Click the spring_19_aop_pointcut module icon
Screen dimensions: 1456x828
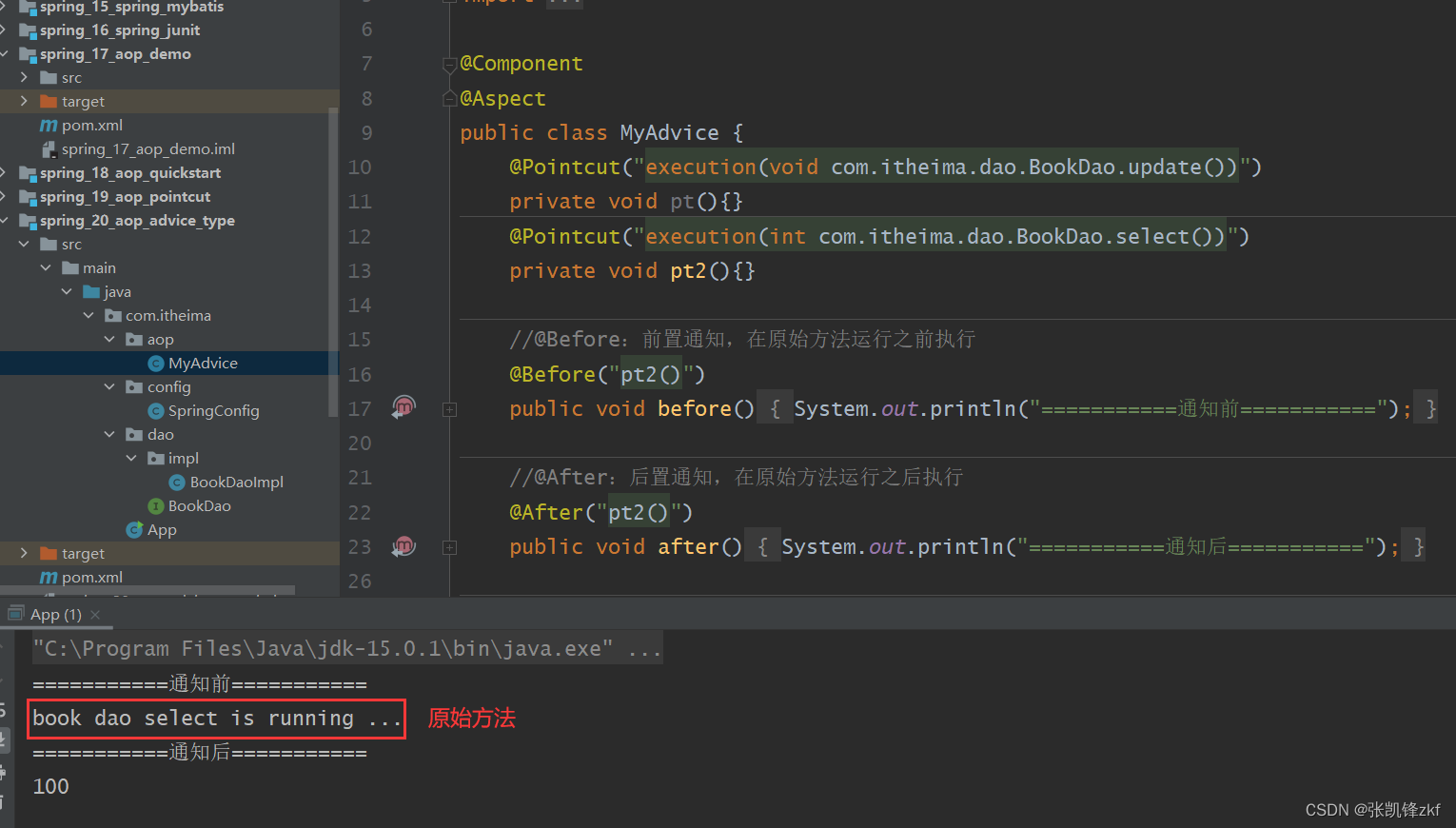(x=28, y=197)
